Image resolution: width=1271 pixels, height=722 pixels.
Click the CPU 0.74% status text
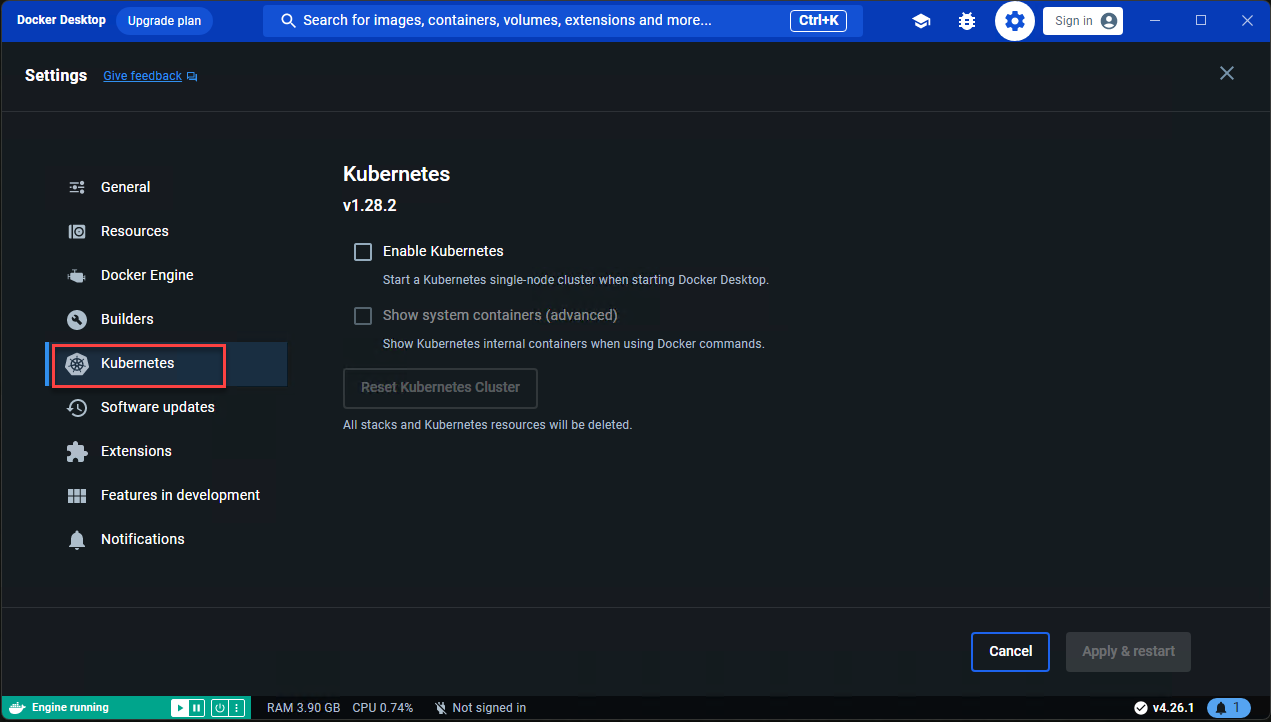[x=383, y=708]
